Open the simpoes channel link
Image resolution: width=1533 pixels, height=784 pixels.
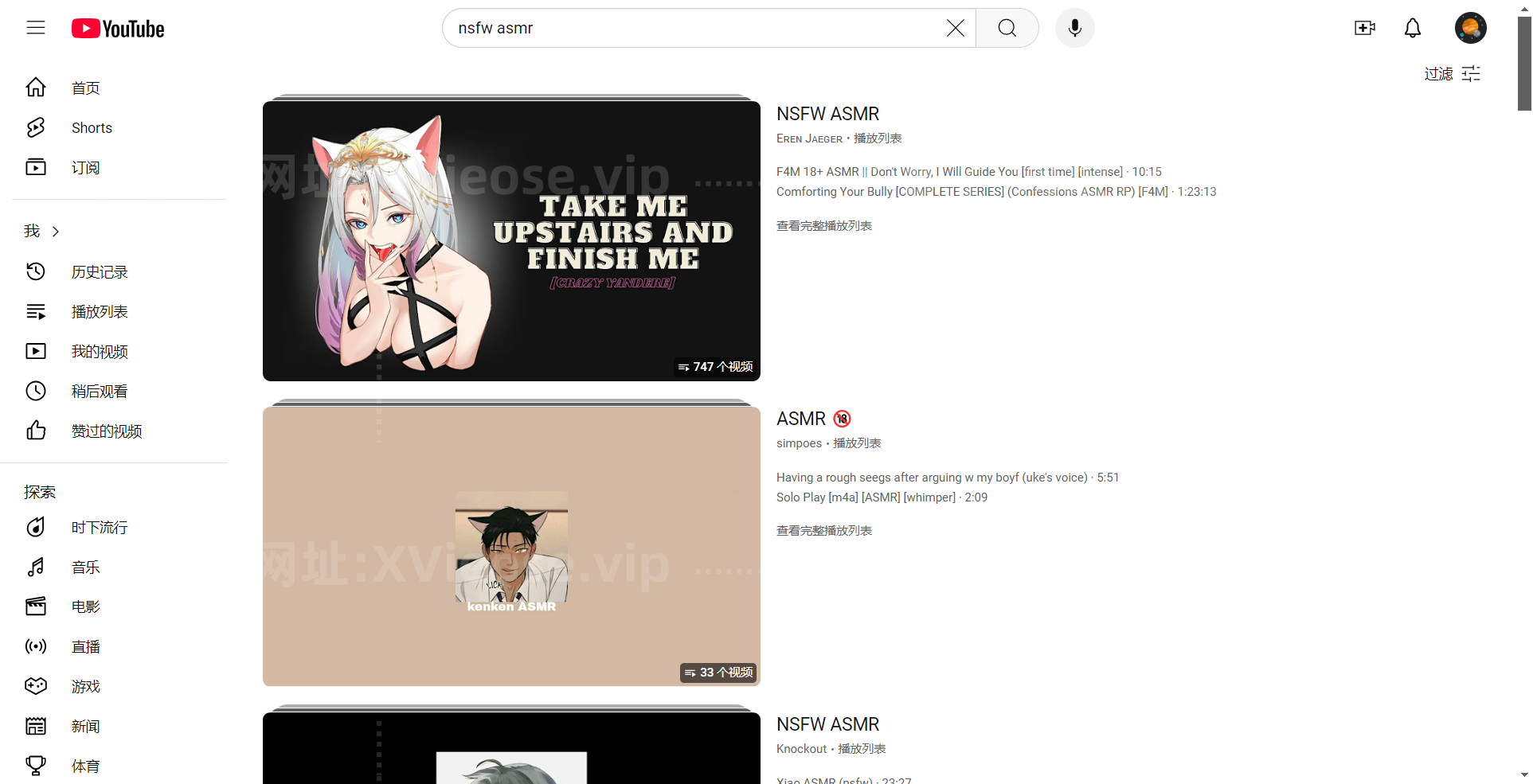click(x=799, y=443)
